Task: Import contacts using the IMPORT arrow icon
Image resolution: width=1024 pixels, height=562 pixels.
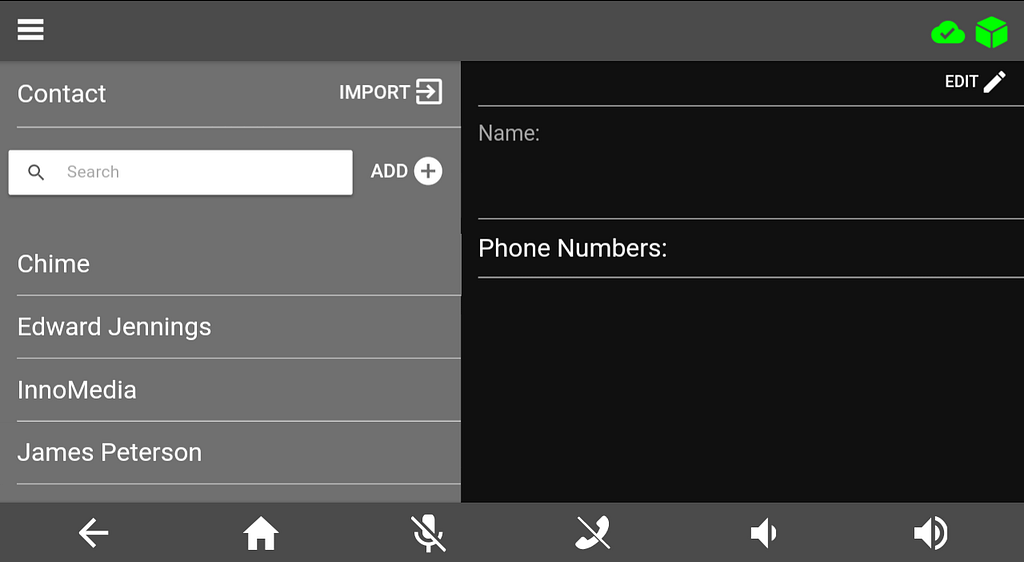Action: coord(429,91)
